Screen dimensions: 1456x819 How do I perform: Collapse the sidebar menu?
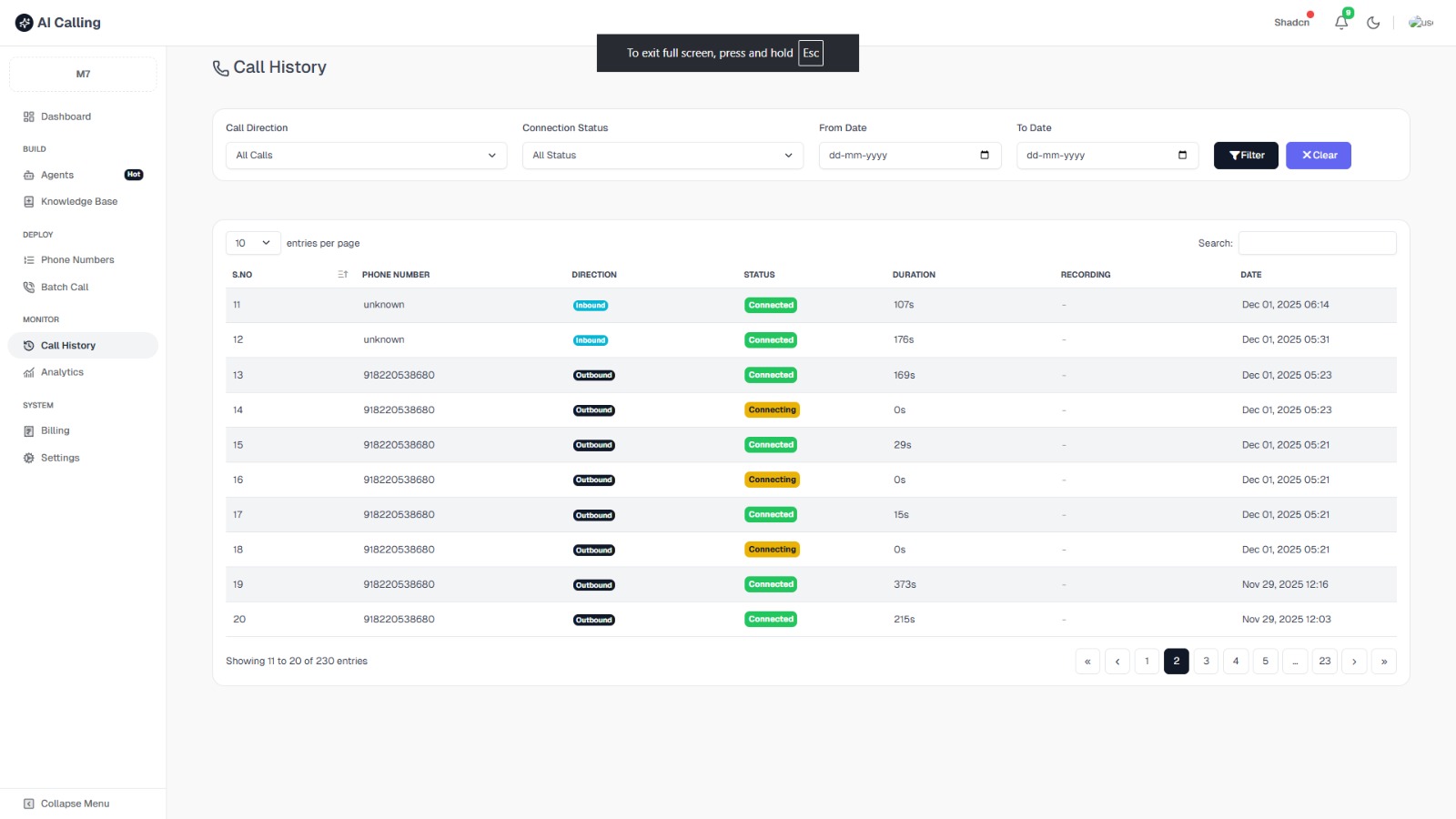tap(67, 804)
